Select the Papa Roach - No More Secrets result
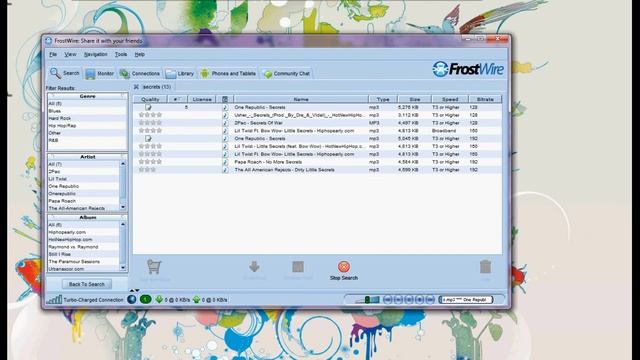Image resolution: width=640 pixels, height=360 pixels. click(317, 162)
